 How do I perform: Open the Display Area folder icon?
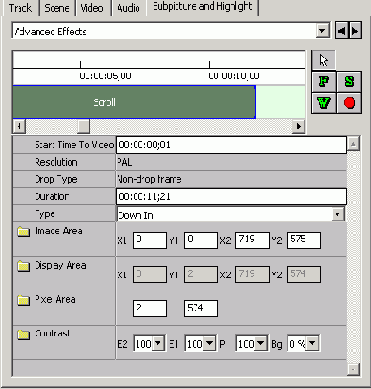point(24,266)
